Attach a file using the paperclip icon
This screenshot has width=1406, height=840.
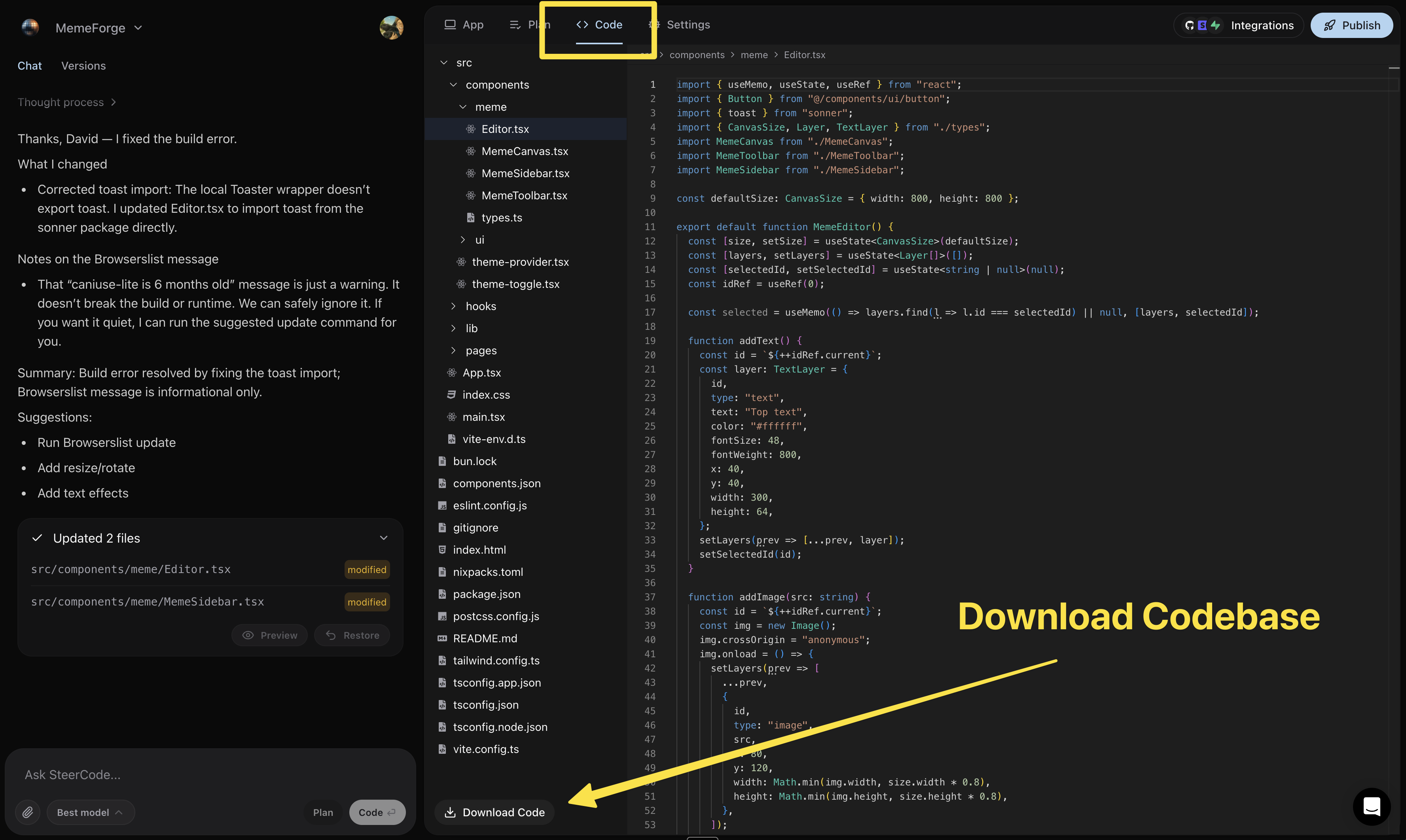point(28,812)
